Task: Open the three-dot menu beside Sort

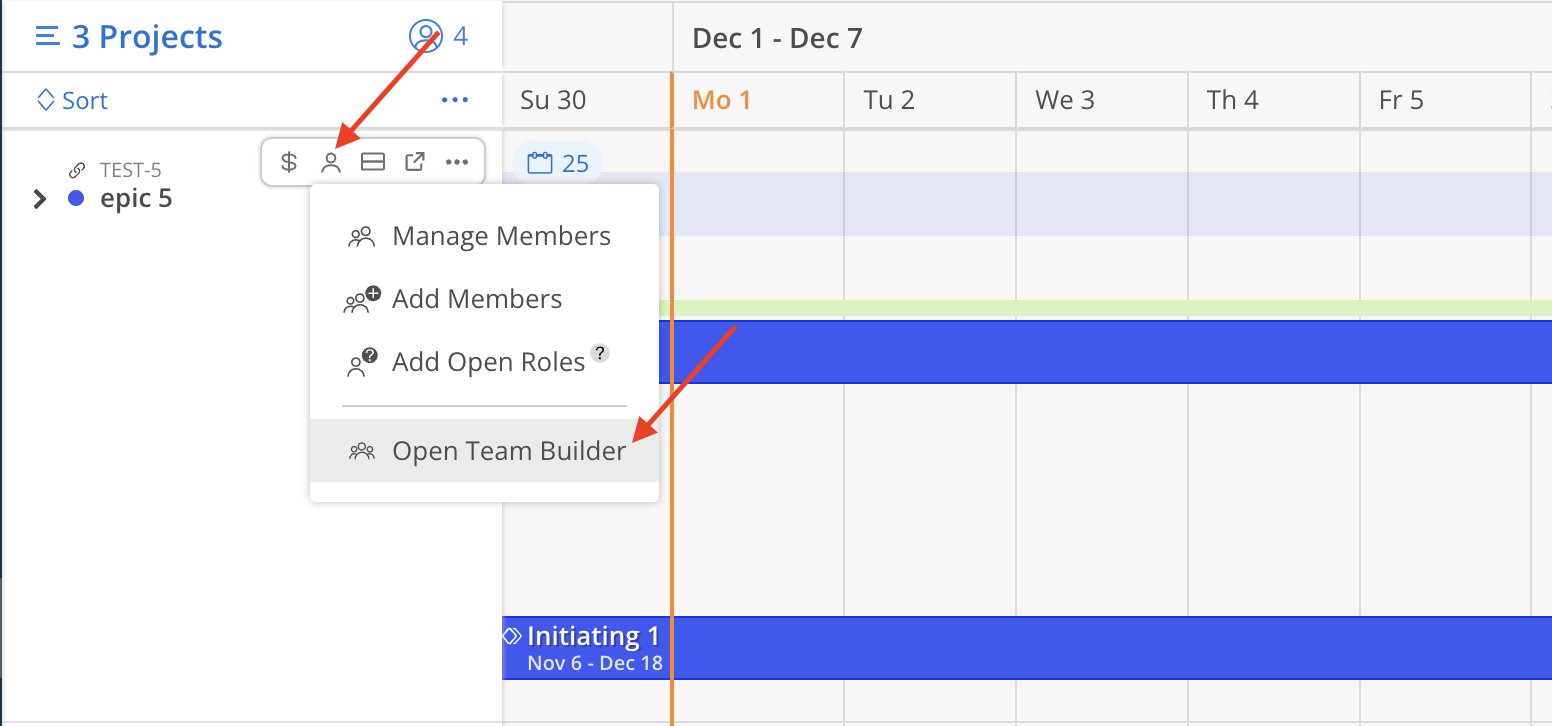Action: [455, 101]
